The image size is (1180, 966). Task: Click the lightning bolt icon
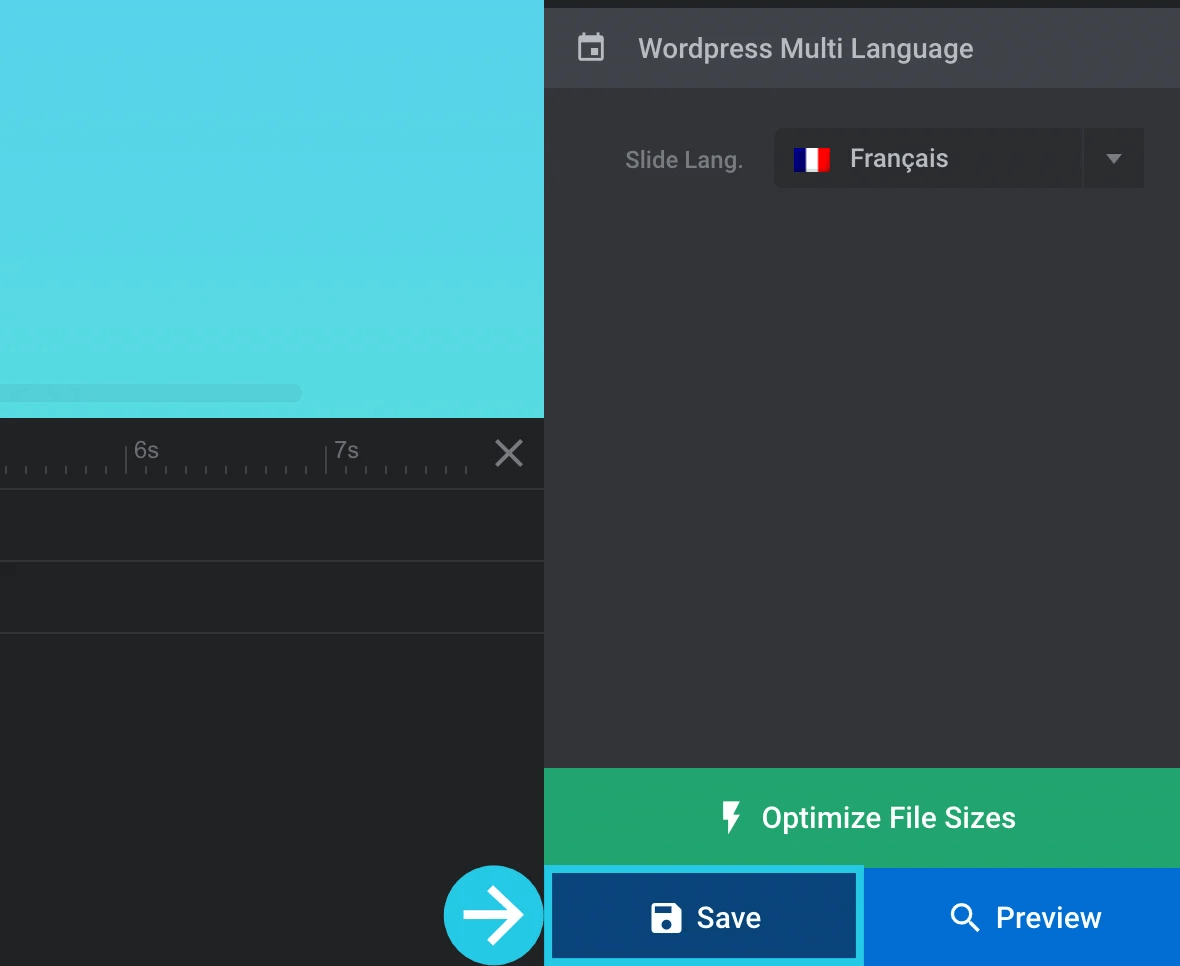(x=731, y=817)
